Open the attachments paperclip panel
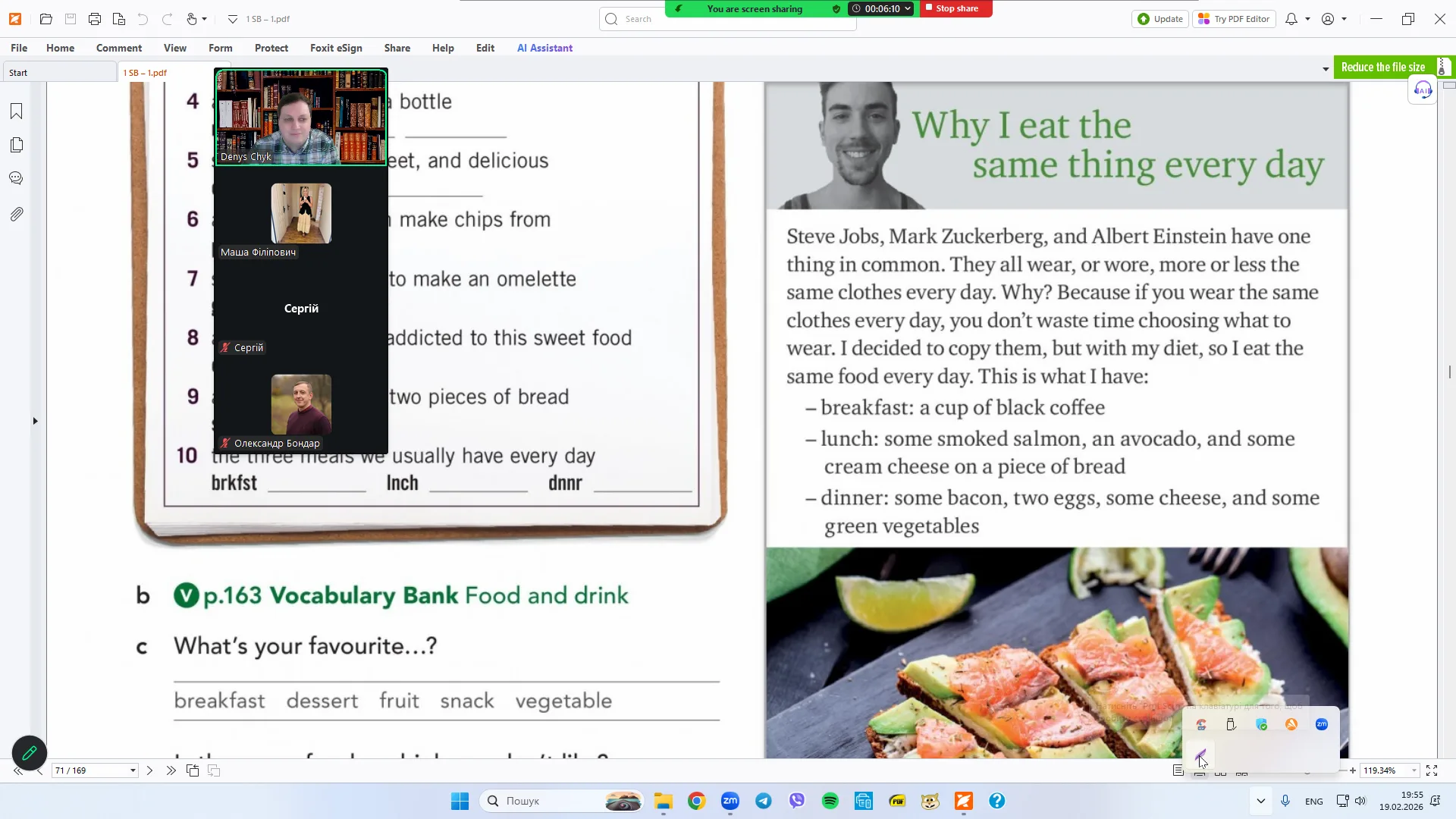Image resolution: width=1456 pixels, height=819 pixels. click(16, 215)
